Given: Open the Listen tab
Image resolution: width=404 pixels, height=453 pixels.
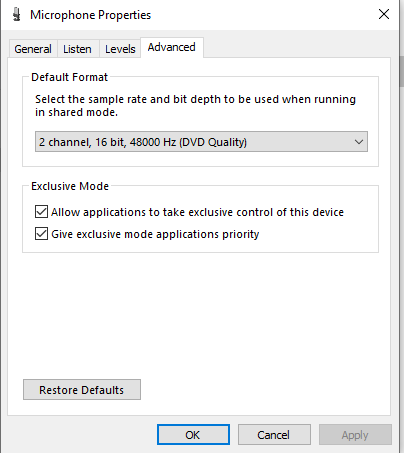Looking at the screenshot, I should pyautogui.click(x=77, y=49).
